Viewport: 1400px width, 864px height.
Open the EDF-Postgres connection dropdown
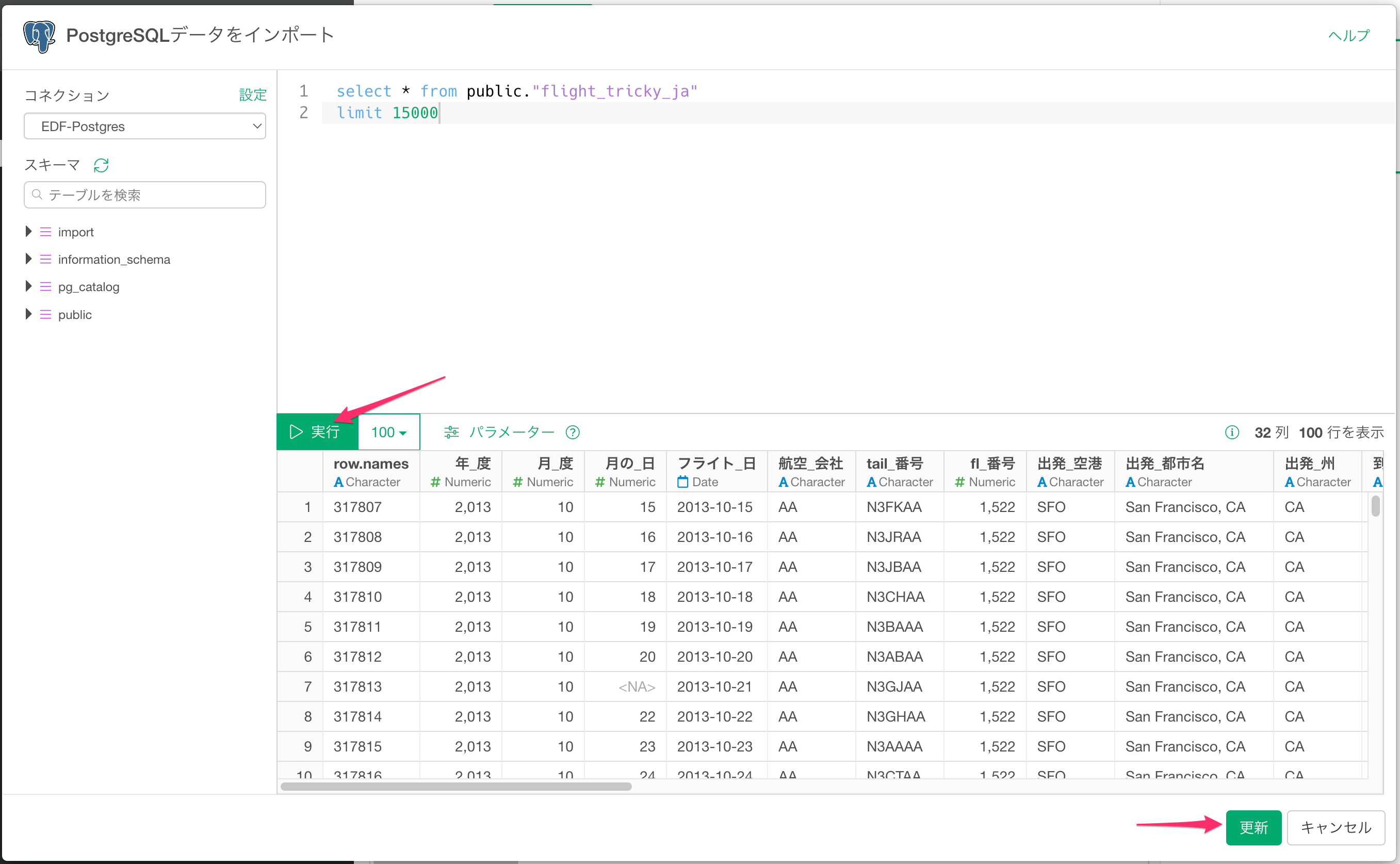click(x=145, y=126)
